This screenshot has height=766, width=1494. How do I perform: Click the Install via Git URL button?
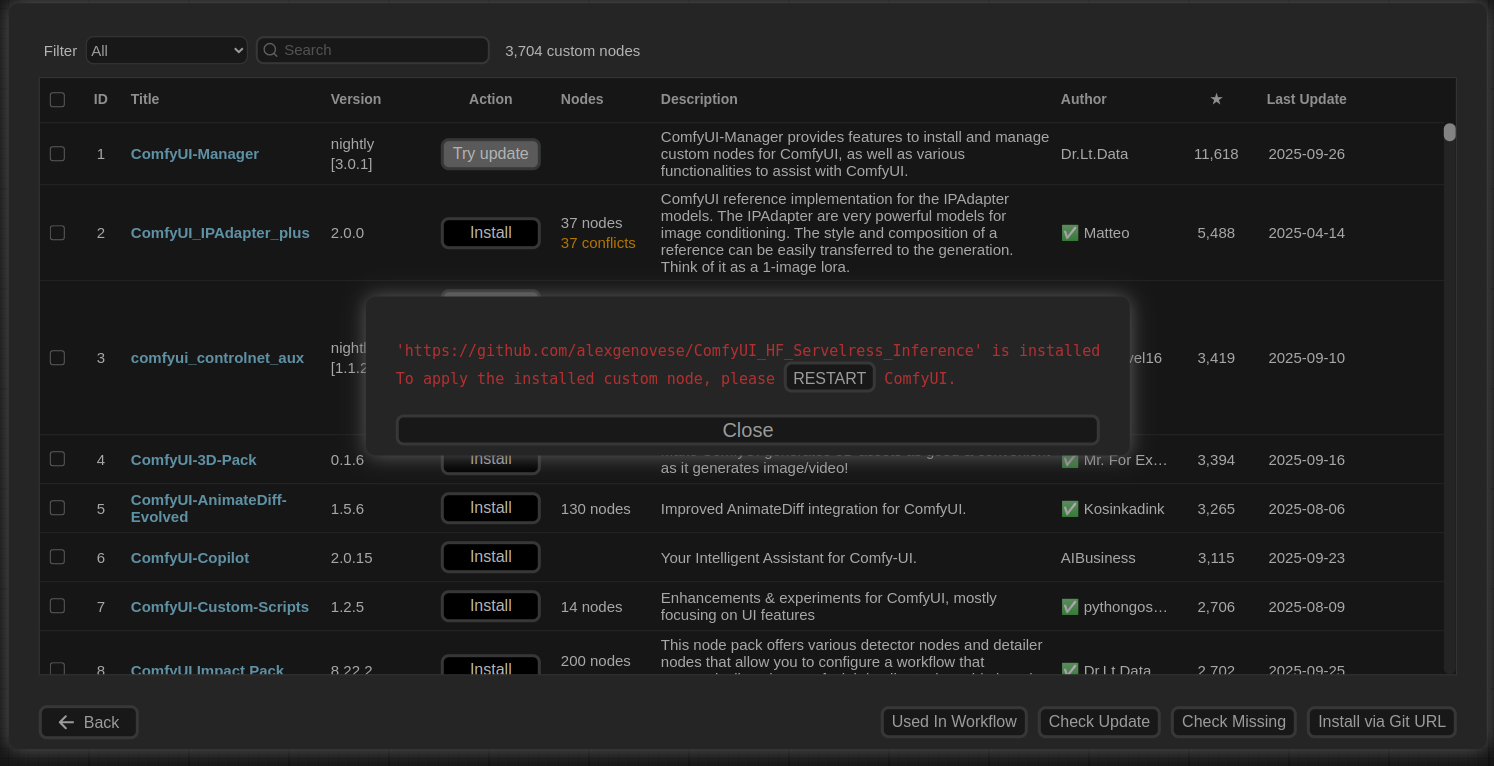coord(1381,722)
